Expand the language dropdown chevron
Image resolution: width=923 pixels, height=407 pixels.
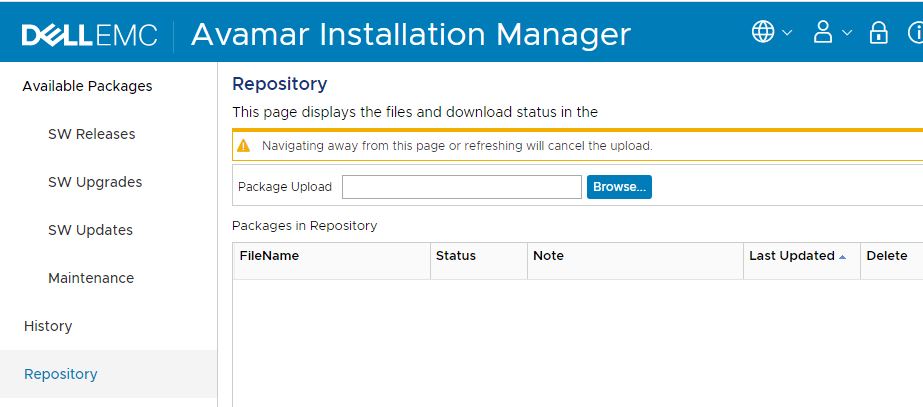click(x=787, y=32)
